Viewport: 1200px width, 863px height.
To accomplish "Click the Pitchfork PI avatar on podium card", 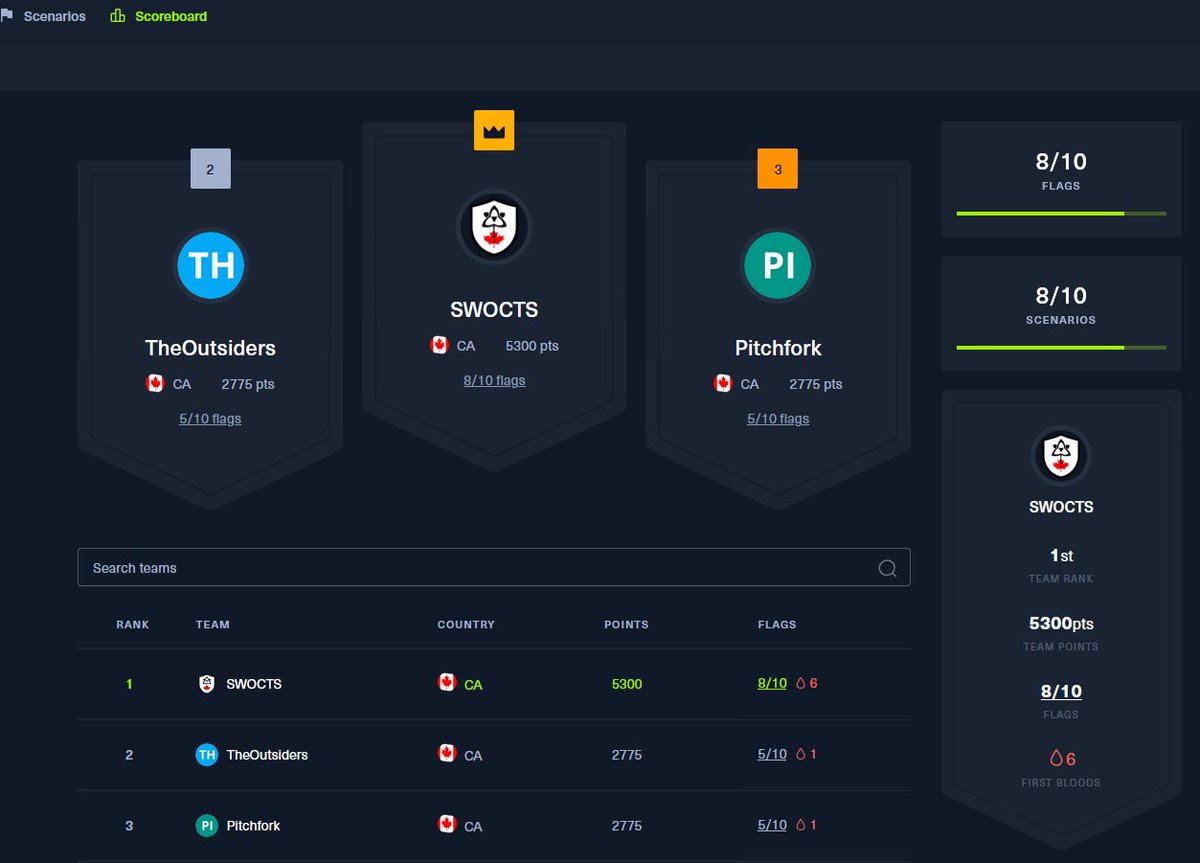I will pyautogui.click(x=778, y=266).
